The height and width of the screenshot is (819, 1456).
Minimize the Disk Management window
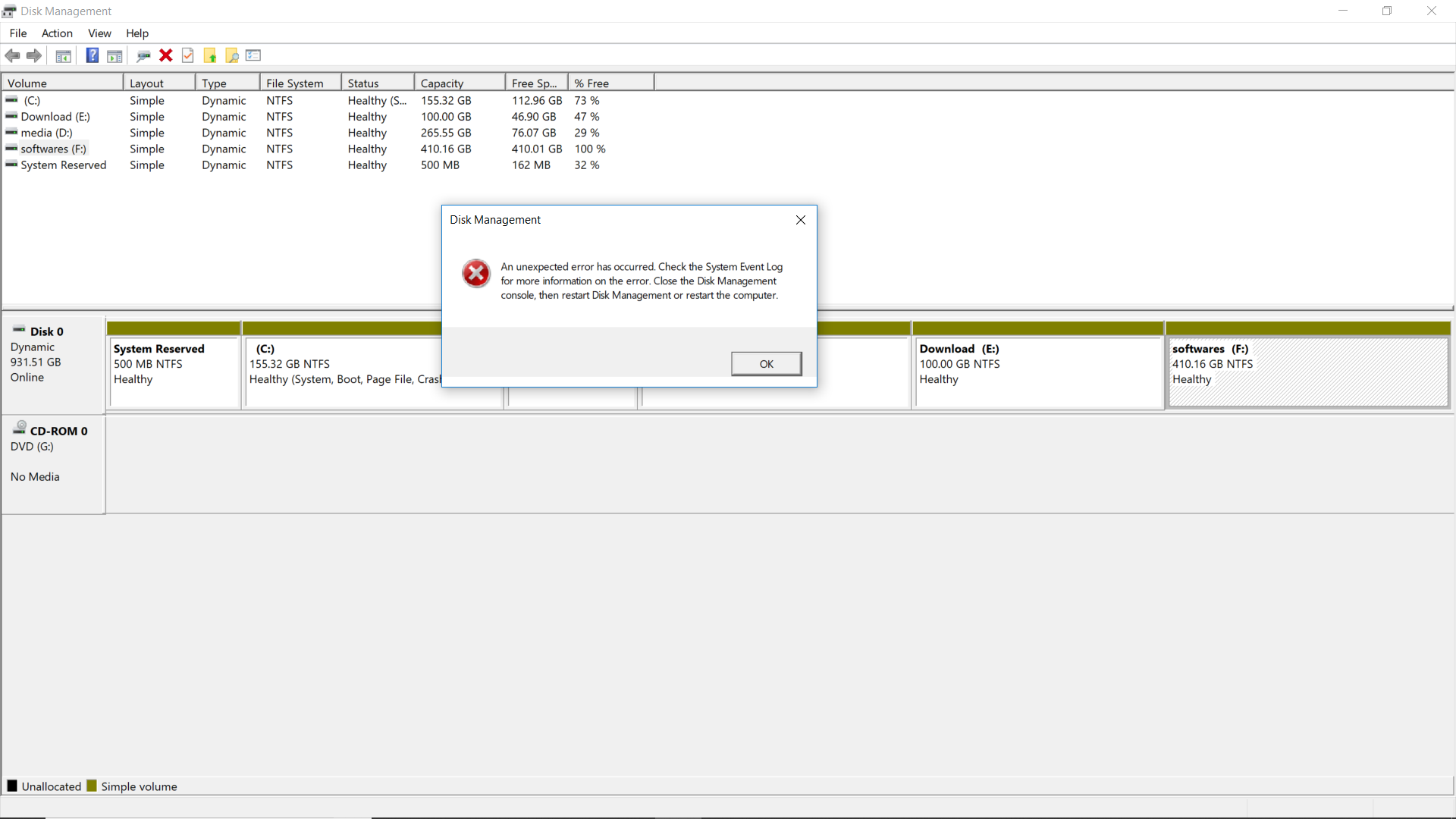coord(1343,11)
